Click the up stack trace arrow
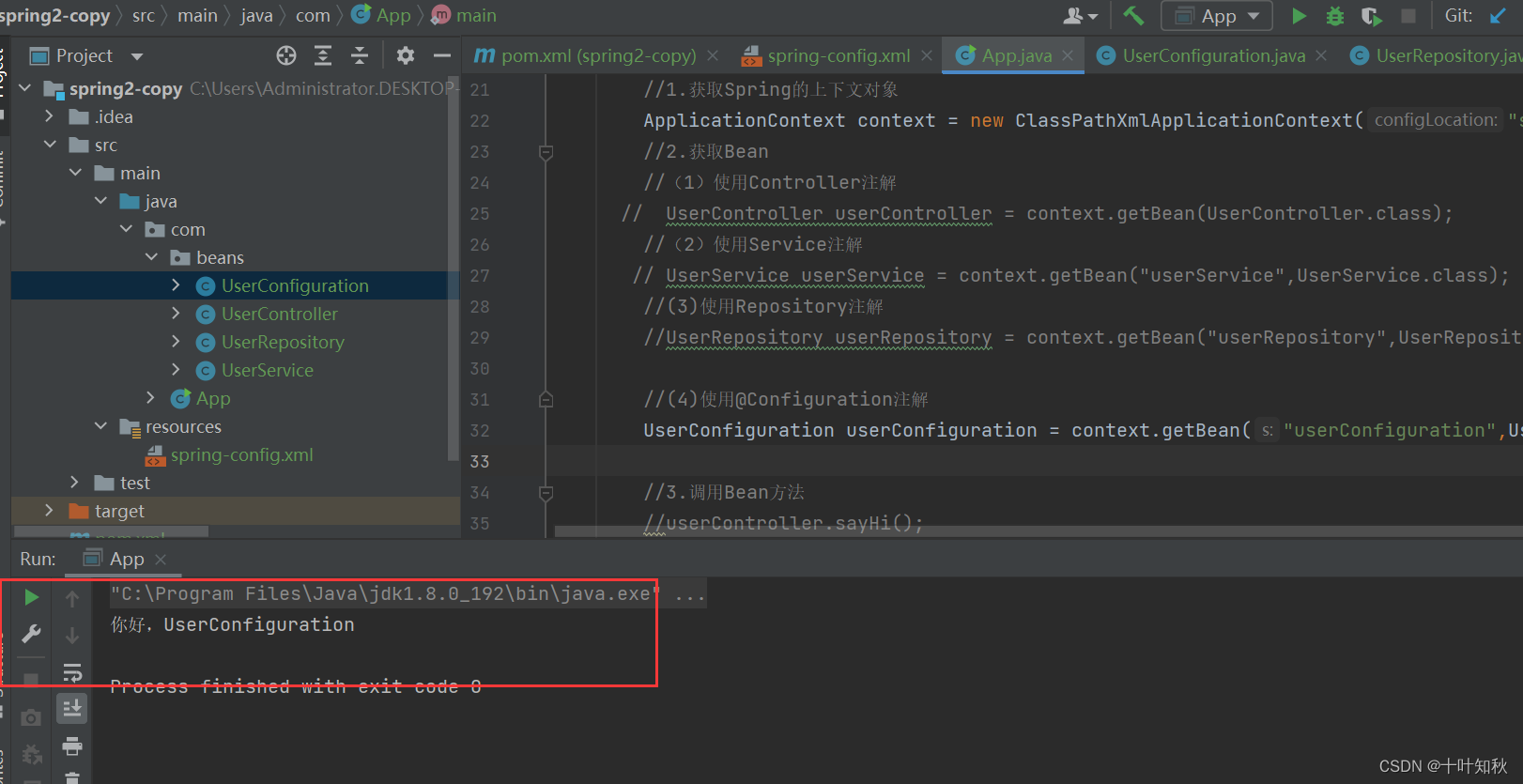Viewport: 1523px width, 784px height. [72, 598]
